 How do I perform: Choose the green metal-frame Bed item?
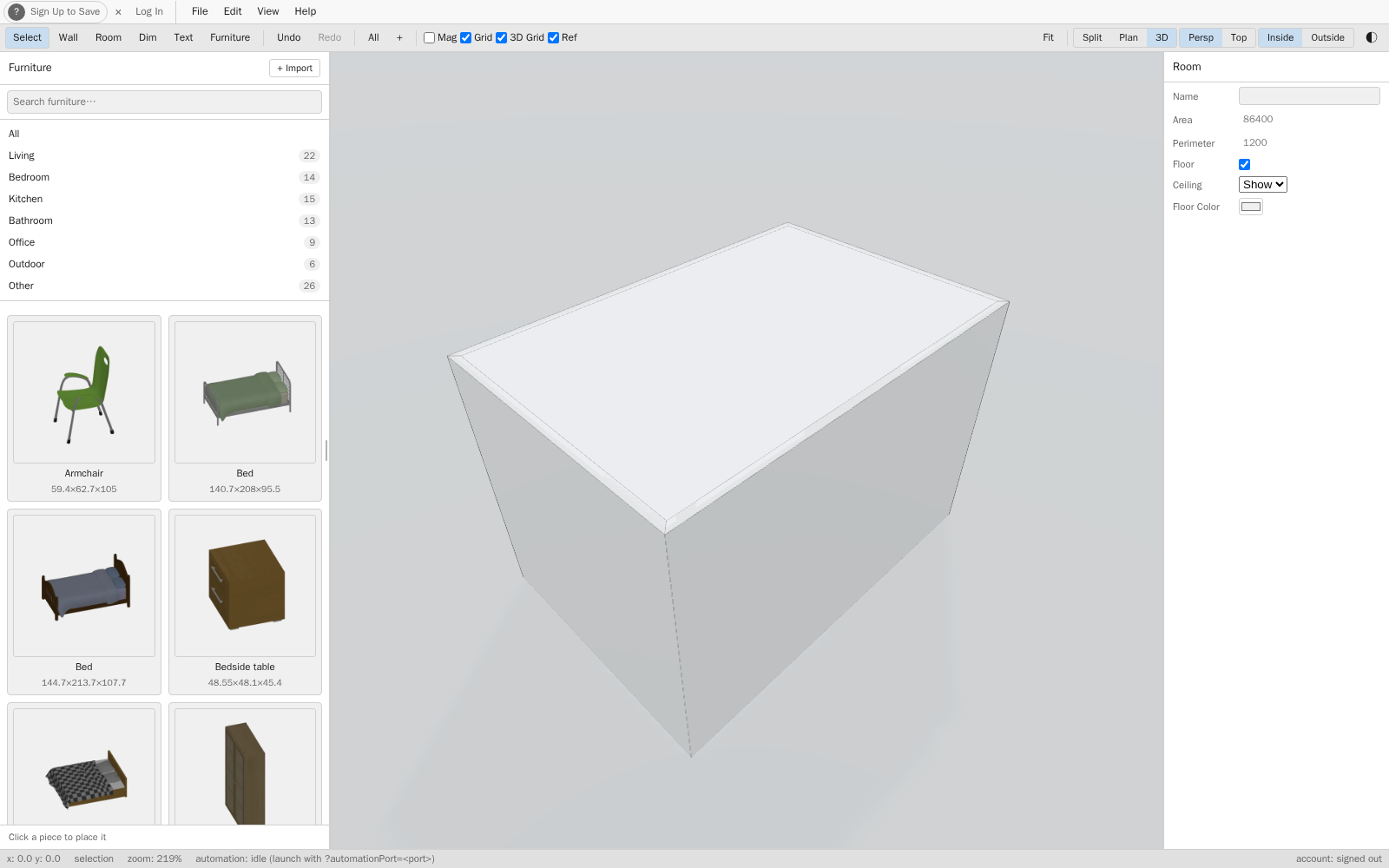pyautogui.click(x=245, y=408)
